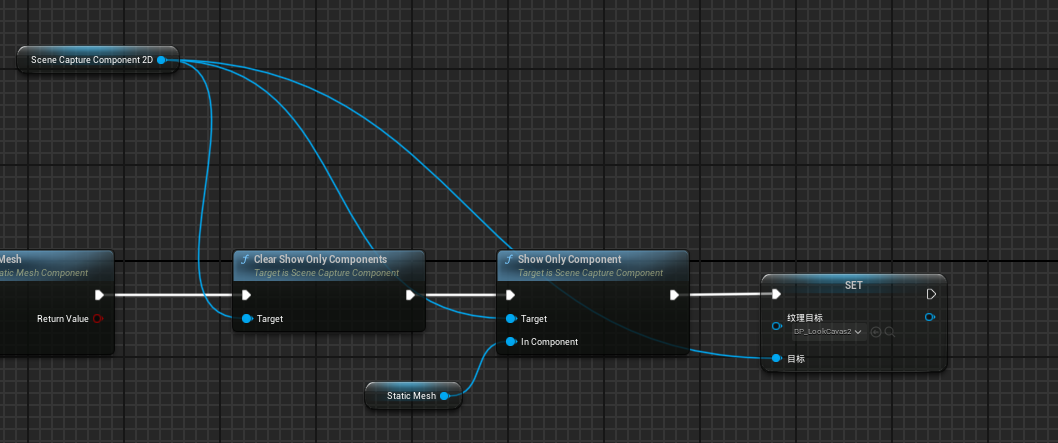
Task: Click the 目标 input pin on SET node
Action: pyautogui.click(x=776, y=357)
